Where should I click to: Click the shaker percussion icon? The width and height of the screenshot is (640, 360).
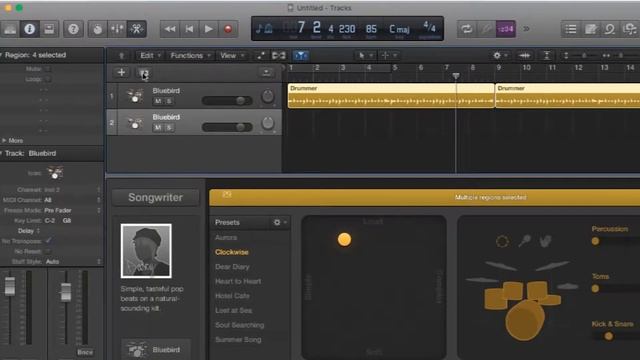pyautogui.click(x=524, y=241)
